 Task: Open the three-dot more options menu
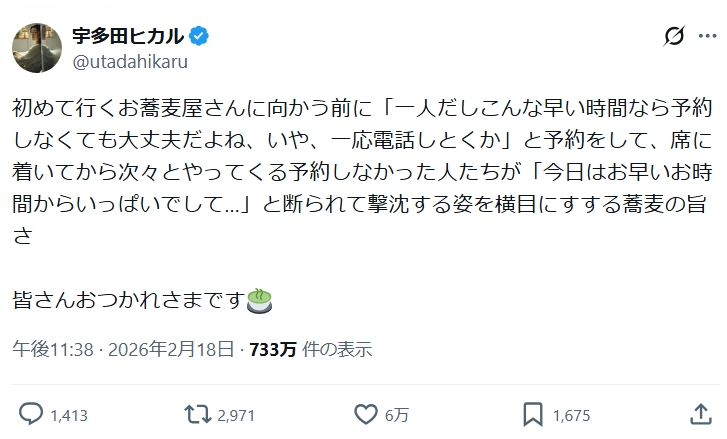pyautogui.click(x=705, y=36)
